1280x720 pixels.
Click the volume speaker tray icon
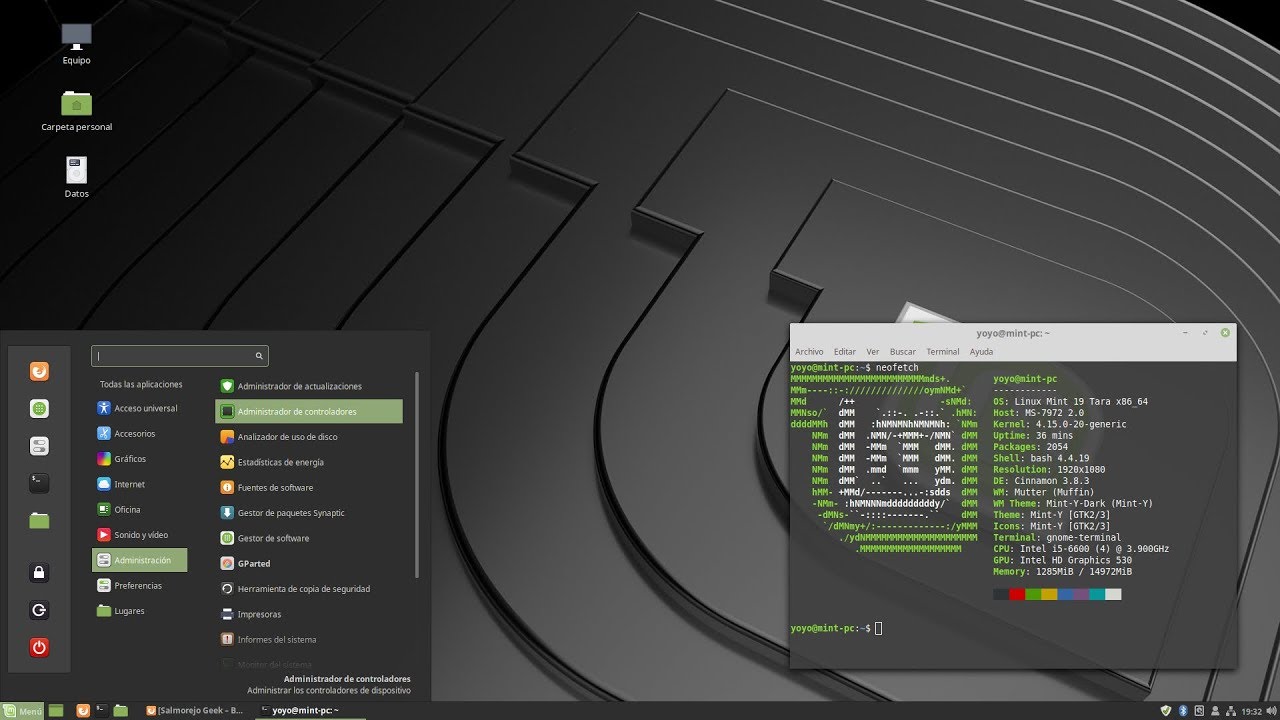click(1271, 711)
